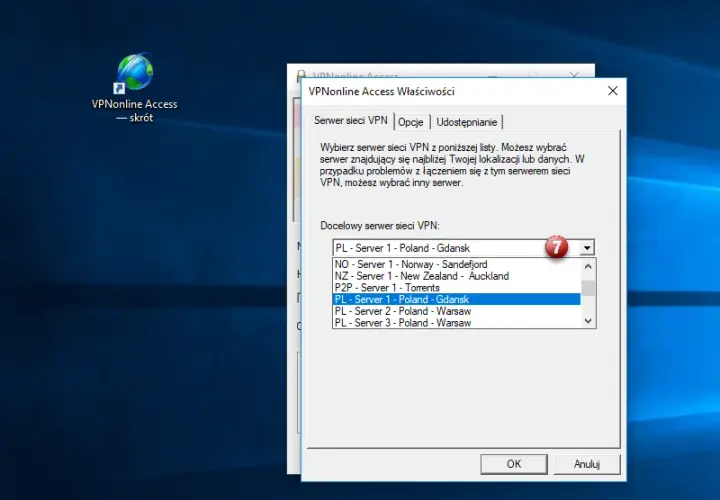Click the server list scroll up arrow
This screenshot has height=500, width=720.
pos(588,266)
